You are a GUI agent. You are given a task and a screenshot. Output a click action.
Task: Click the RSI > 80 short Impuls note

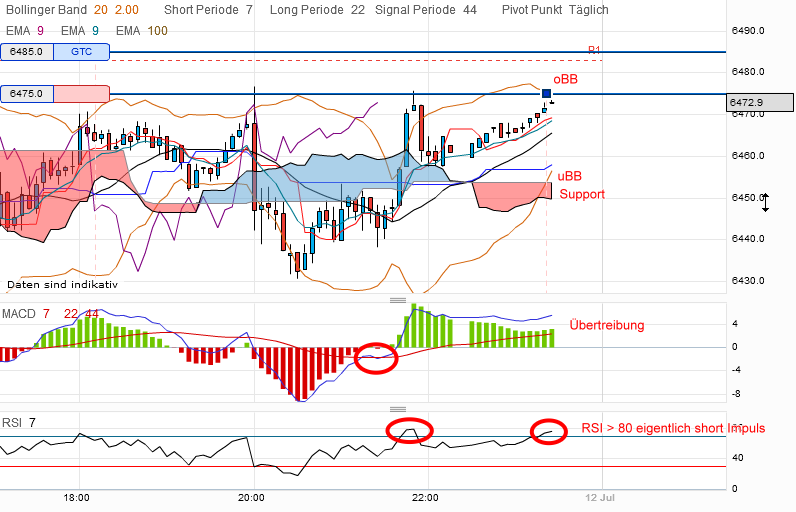click(673, 428)
